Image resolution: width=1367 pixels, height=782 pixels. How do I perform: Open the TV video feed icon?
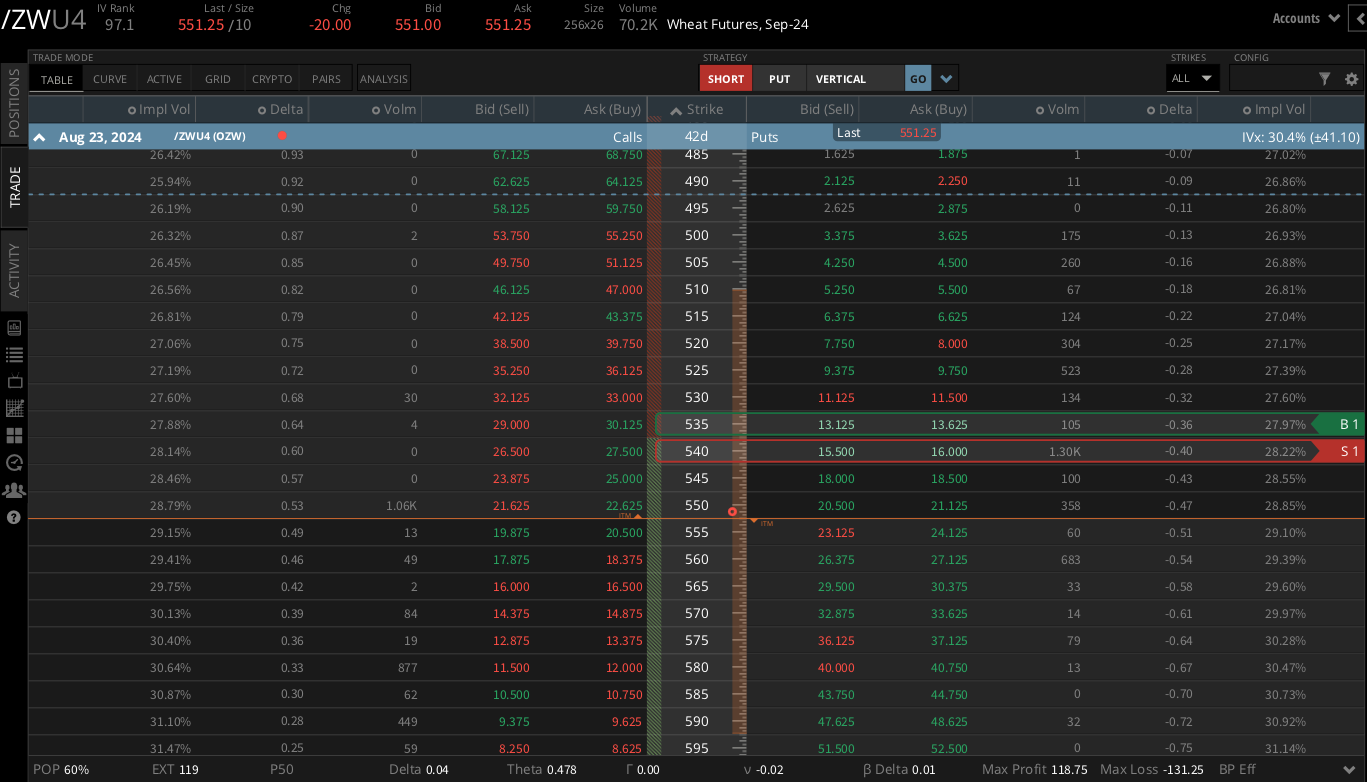point(14,381)
